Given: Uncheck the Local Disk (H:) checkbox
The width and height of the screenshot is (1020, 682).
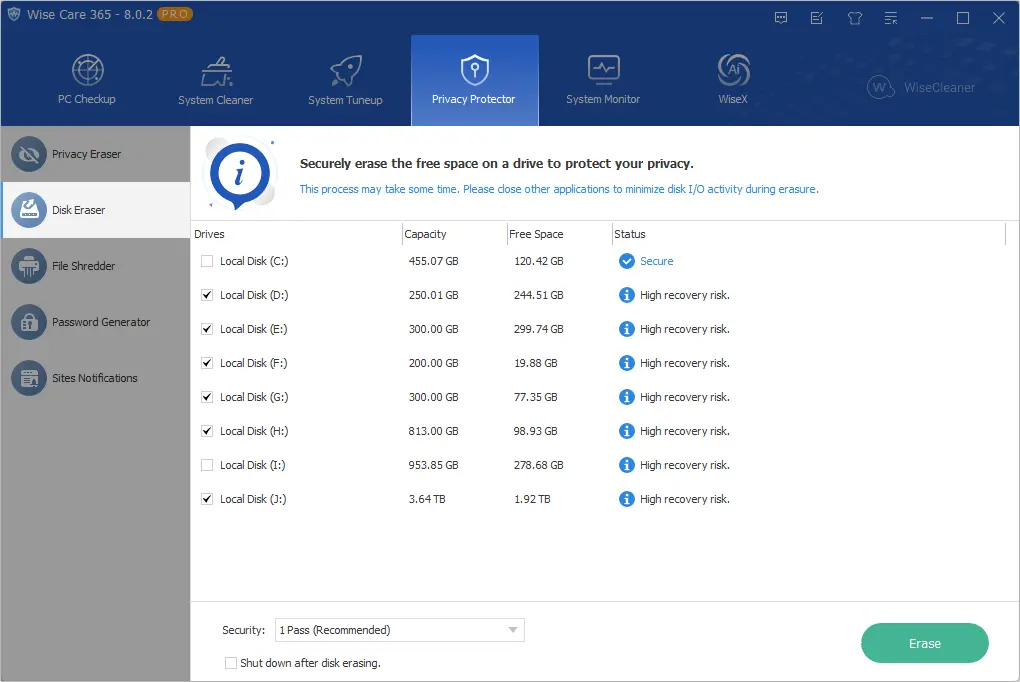Looking at the screenshot, I should point(207,431).
